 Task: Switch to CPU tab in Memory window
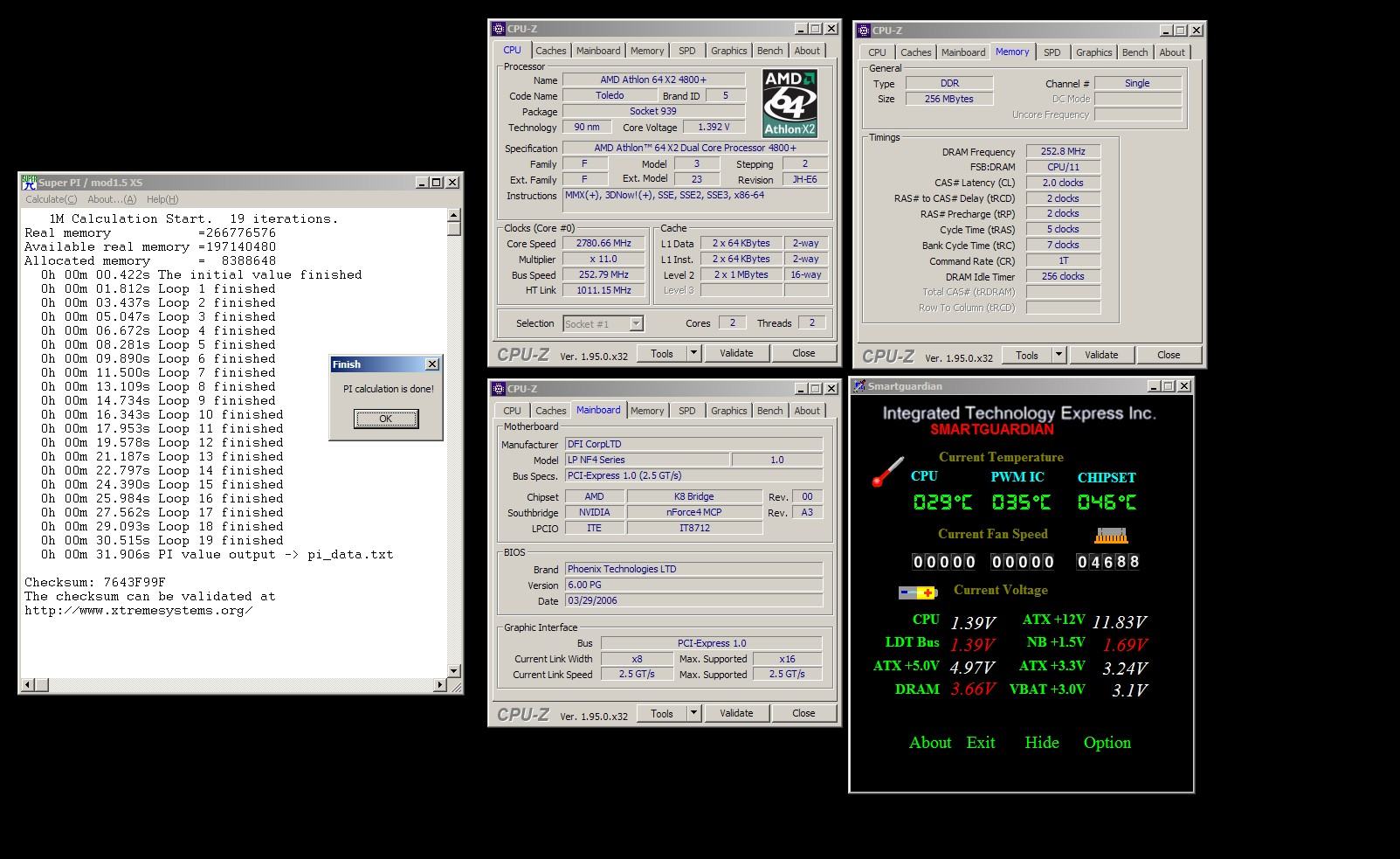pyautogui.click(x=877, y=52)
